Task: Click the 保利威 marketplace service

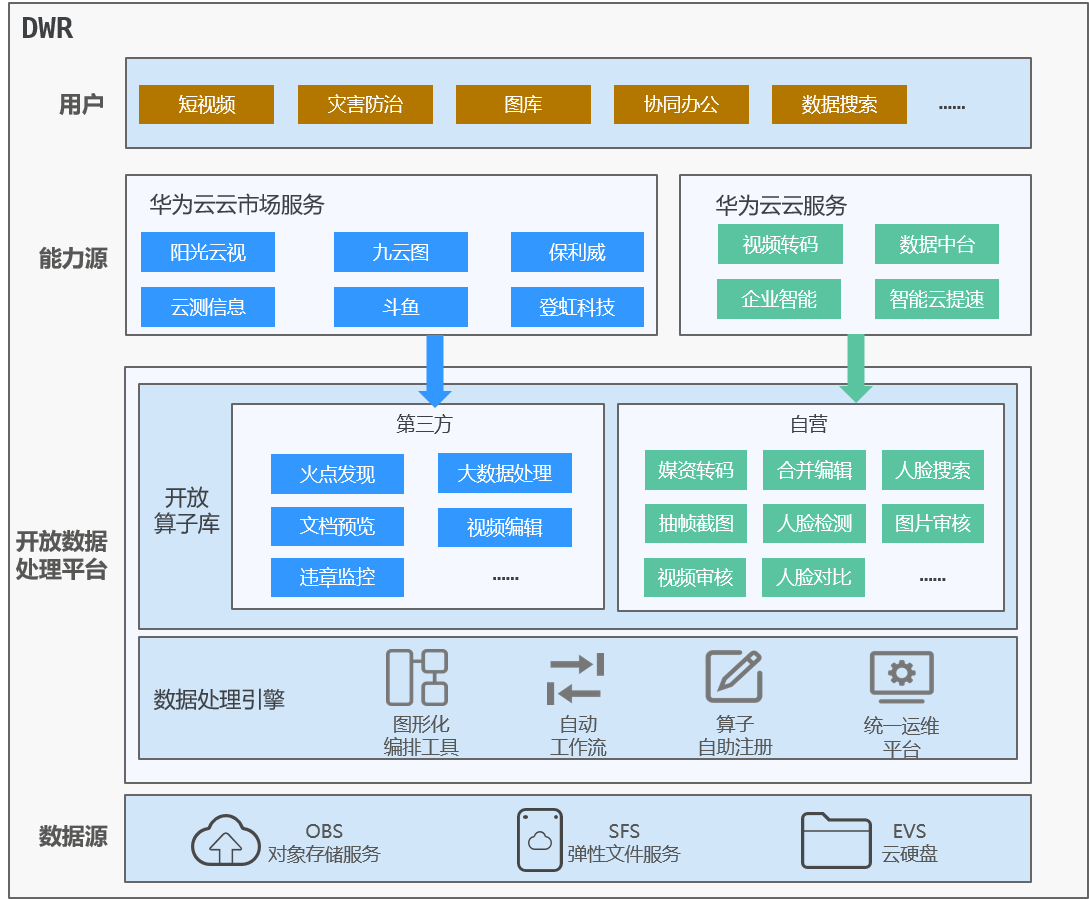Action: [x=577, y=252]
